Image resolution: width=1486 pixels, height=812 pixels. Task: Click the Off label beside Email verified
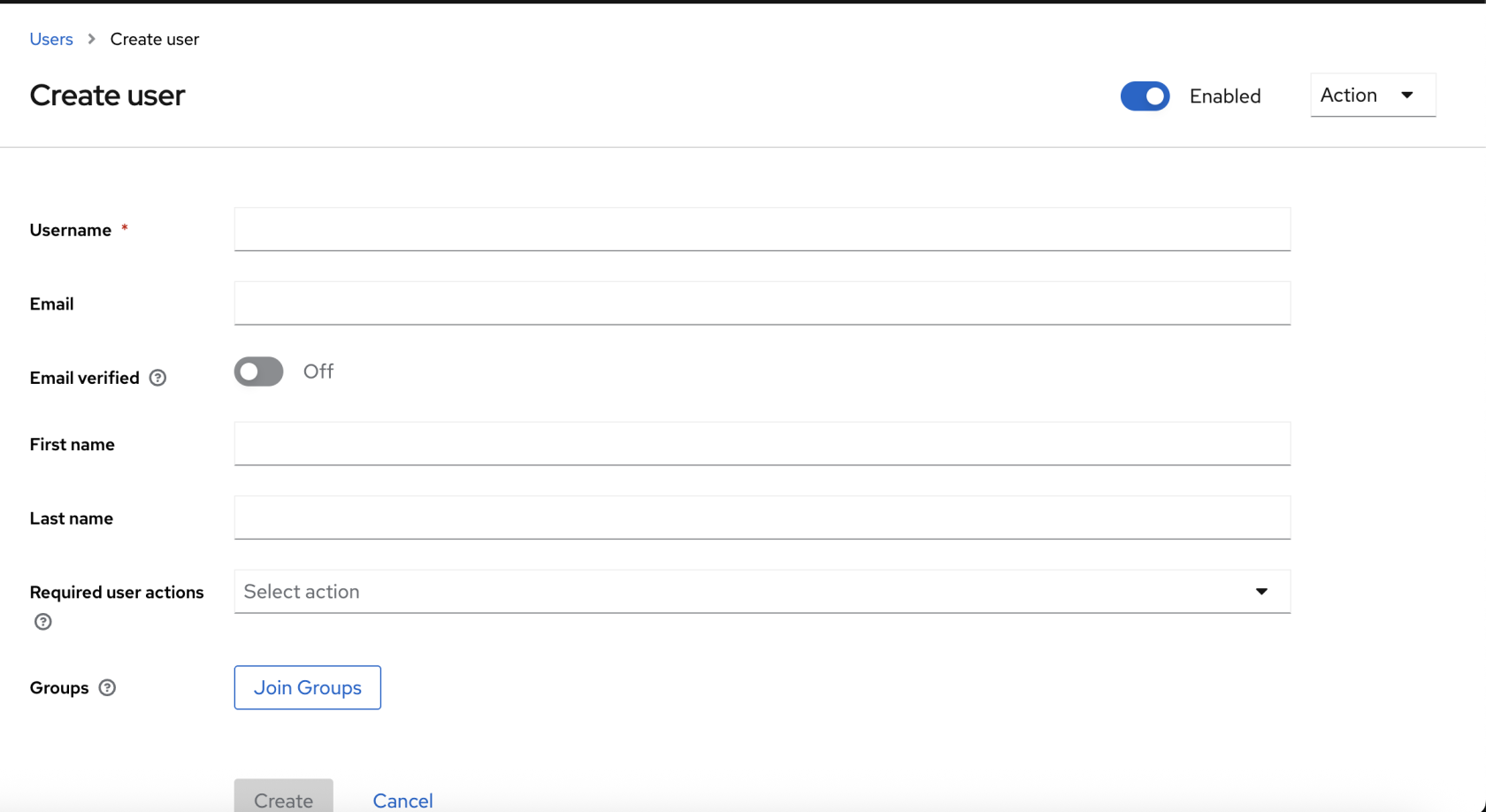pos(318,372)
